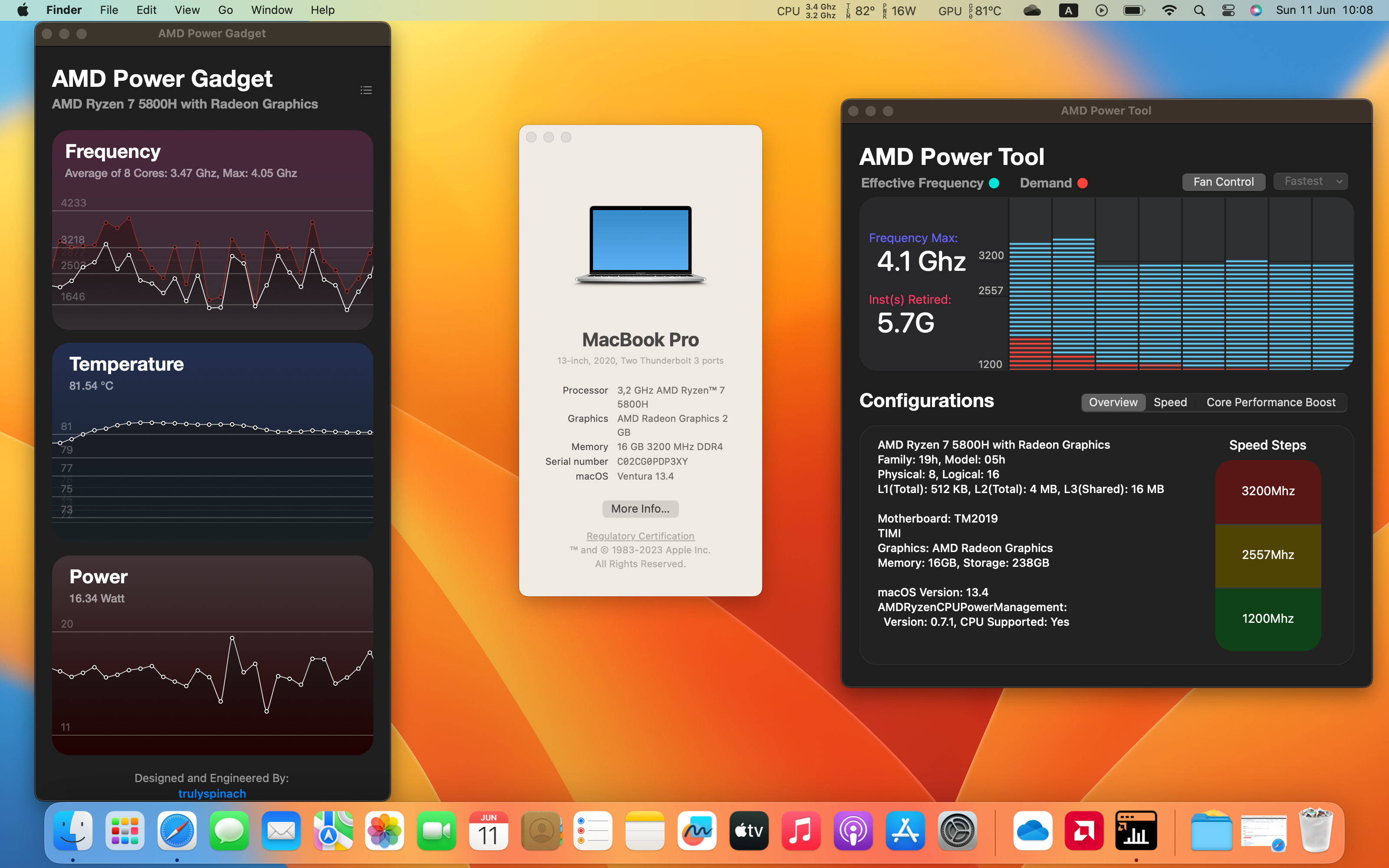Open the Wi-Fi status menu

[x=1168, y=10]
